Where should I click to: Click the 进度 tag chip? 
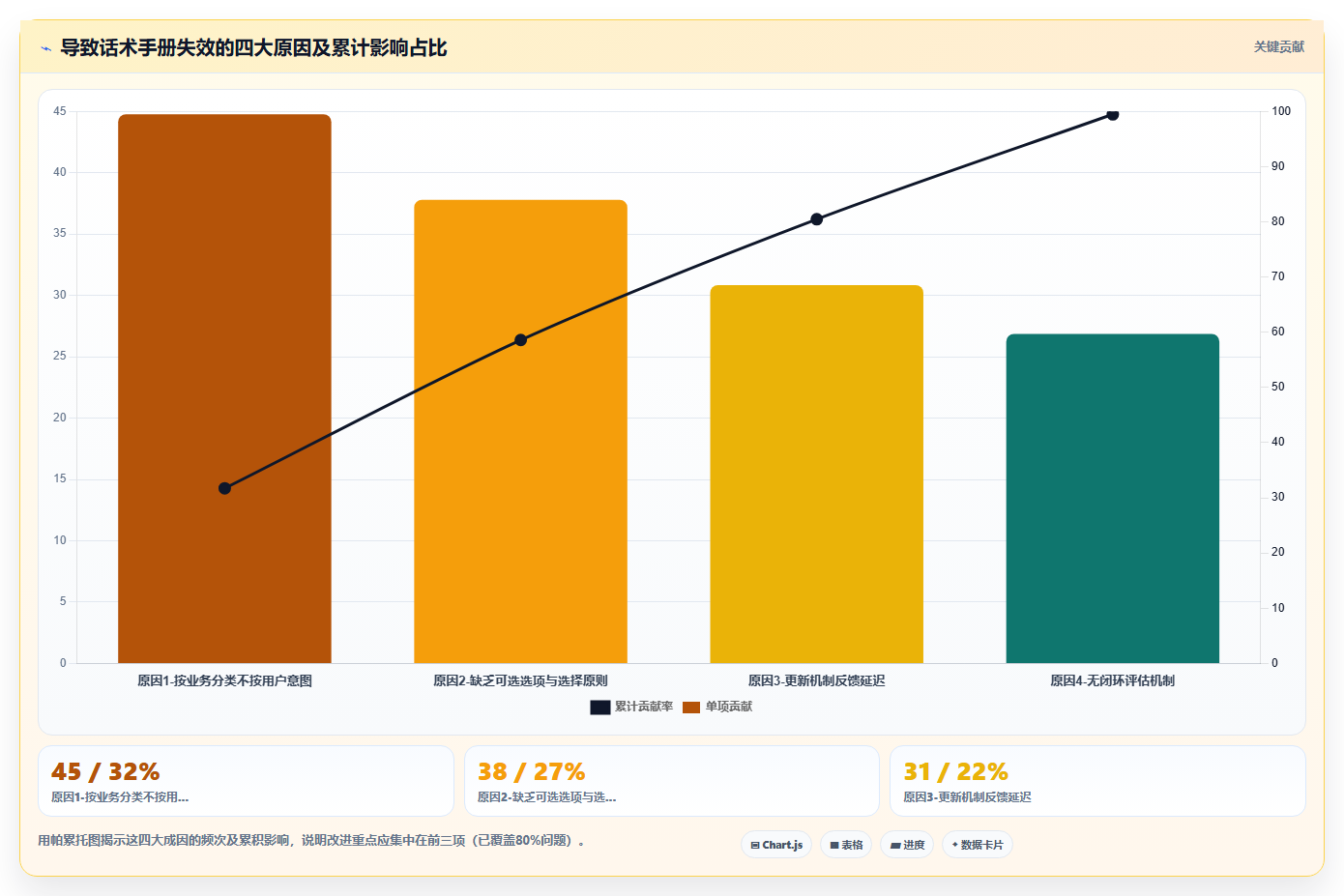pyautogui.click(x=907, y=845)
